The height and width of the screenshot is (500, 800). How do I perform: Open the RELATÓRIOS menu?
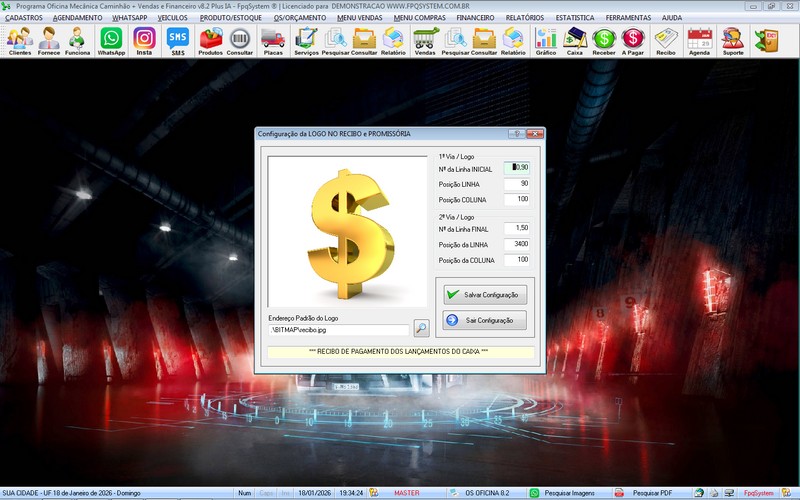pyautogui.click(x=525, y=18)
